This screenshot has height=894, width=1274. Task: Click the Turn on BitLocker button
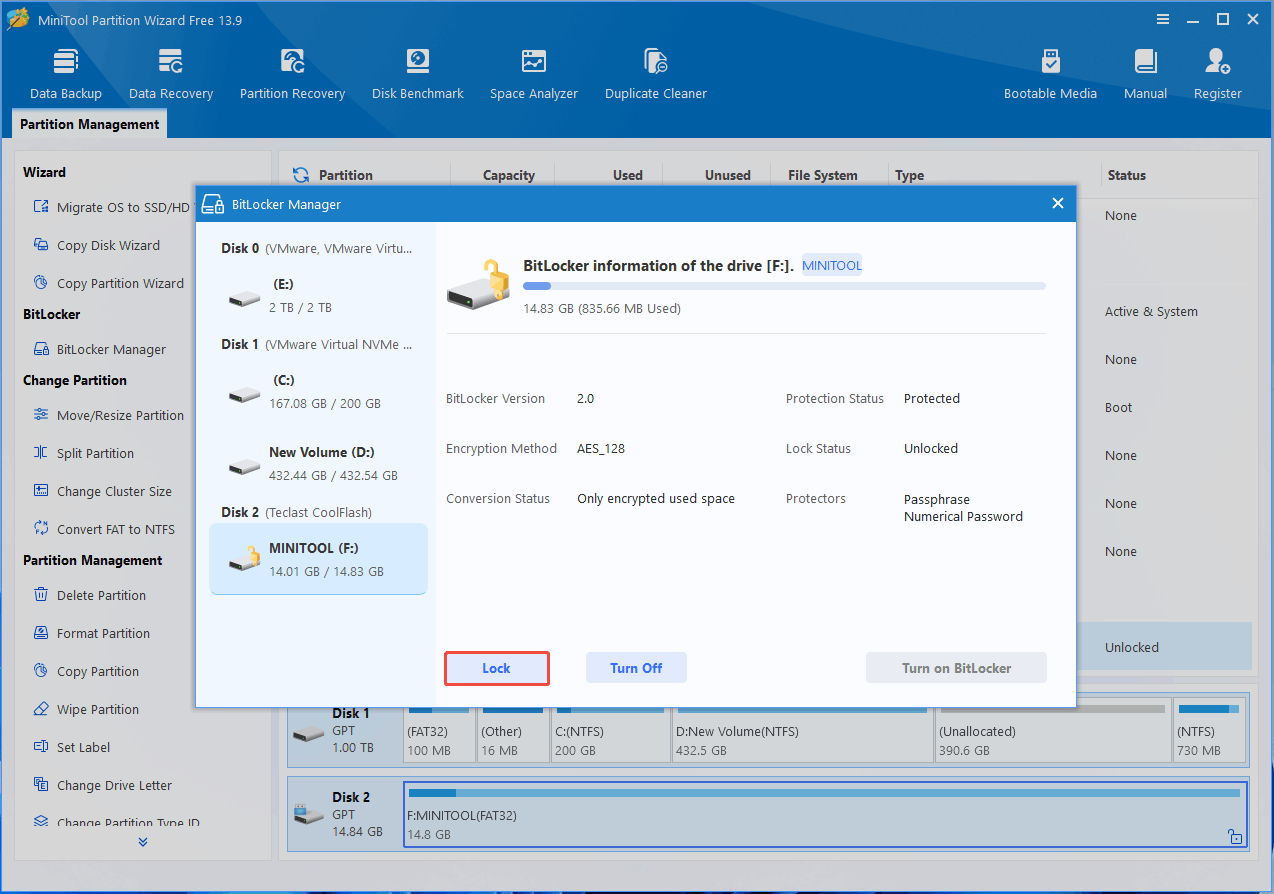pos(956,668)
